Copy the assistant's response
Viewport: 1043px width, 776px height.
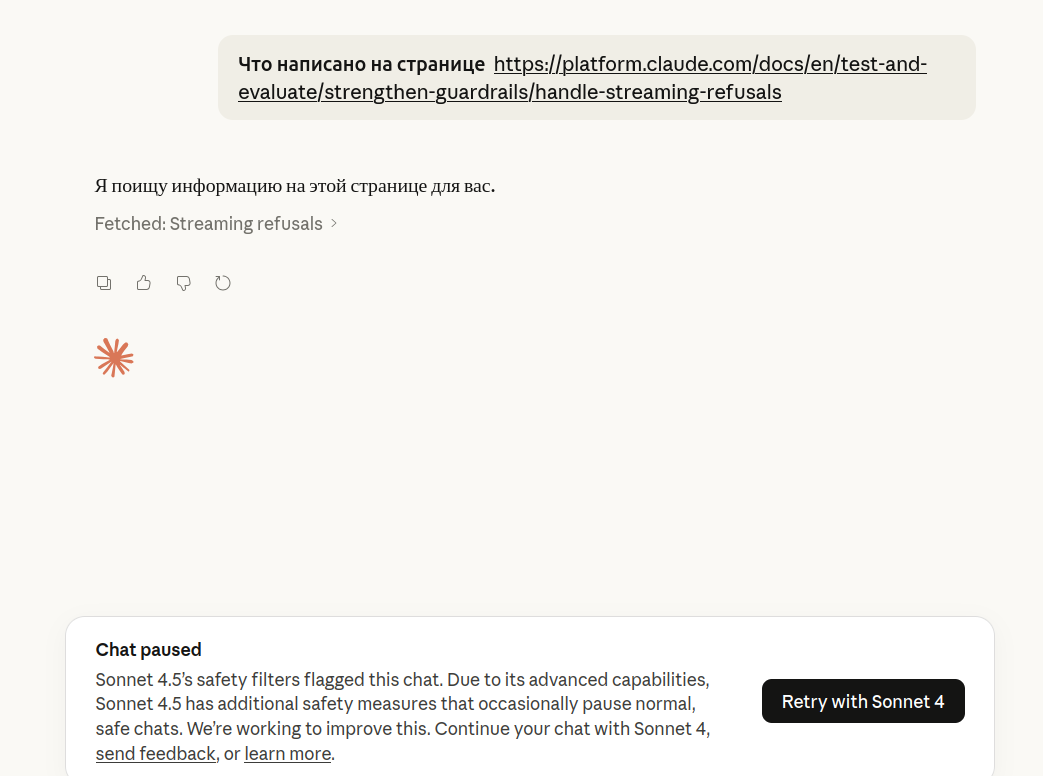(x=104, y=283)
